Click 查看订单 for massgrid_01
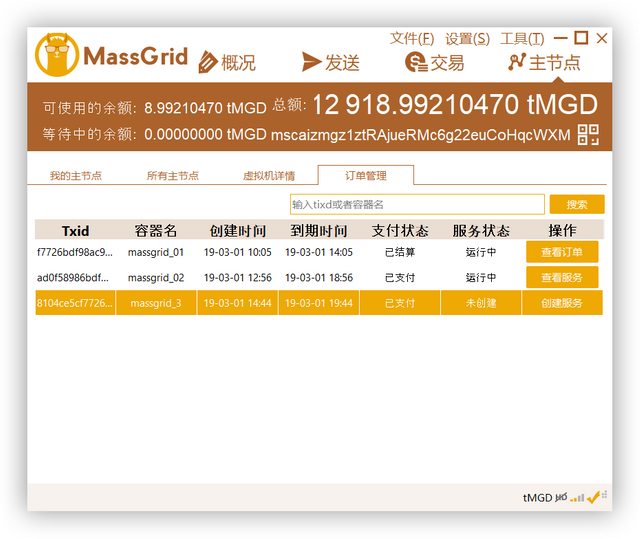The width and height of the screenshot is (640, 539). (x=562, y=252)
